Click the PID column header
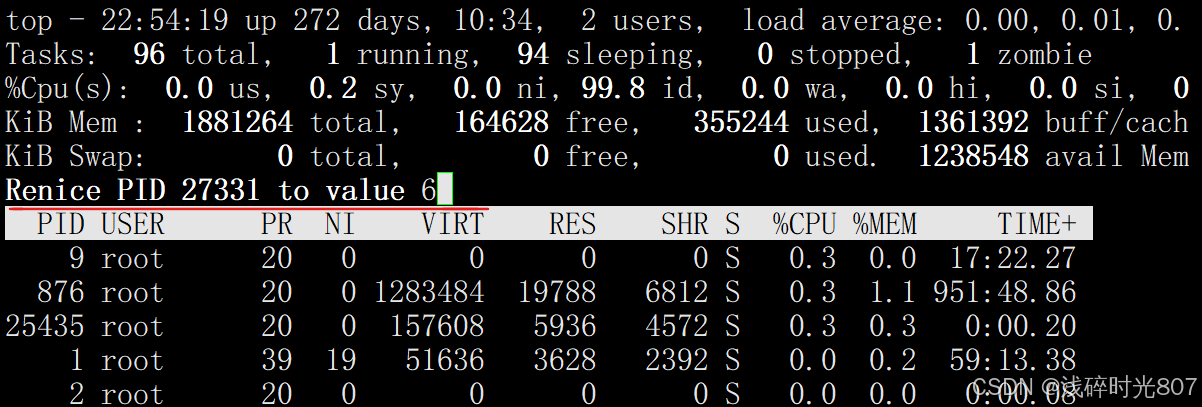Screen dimensions: 1202x407 click(x=60, y=224)
